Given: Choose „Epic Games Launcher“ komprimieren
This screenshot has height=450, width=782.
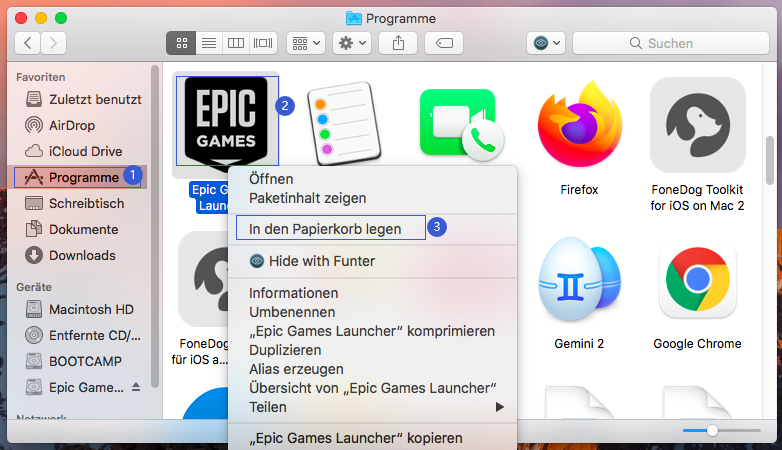Looking at the screenshot, I should pyautogui.click(x=372, y=331).
